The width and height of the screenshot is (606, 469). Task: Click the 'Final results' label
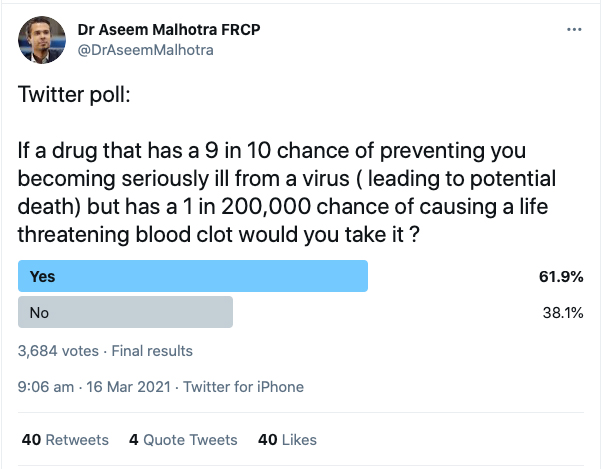152,351
